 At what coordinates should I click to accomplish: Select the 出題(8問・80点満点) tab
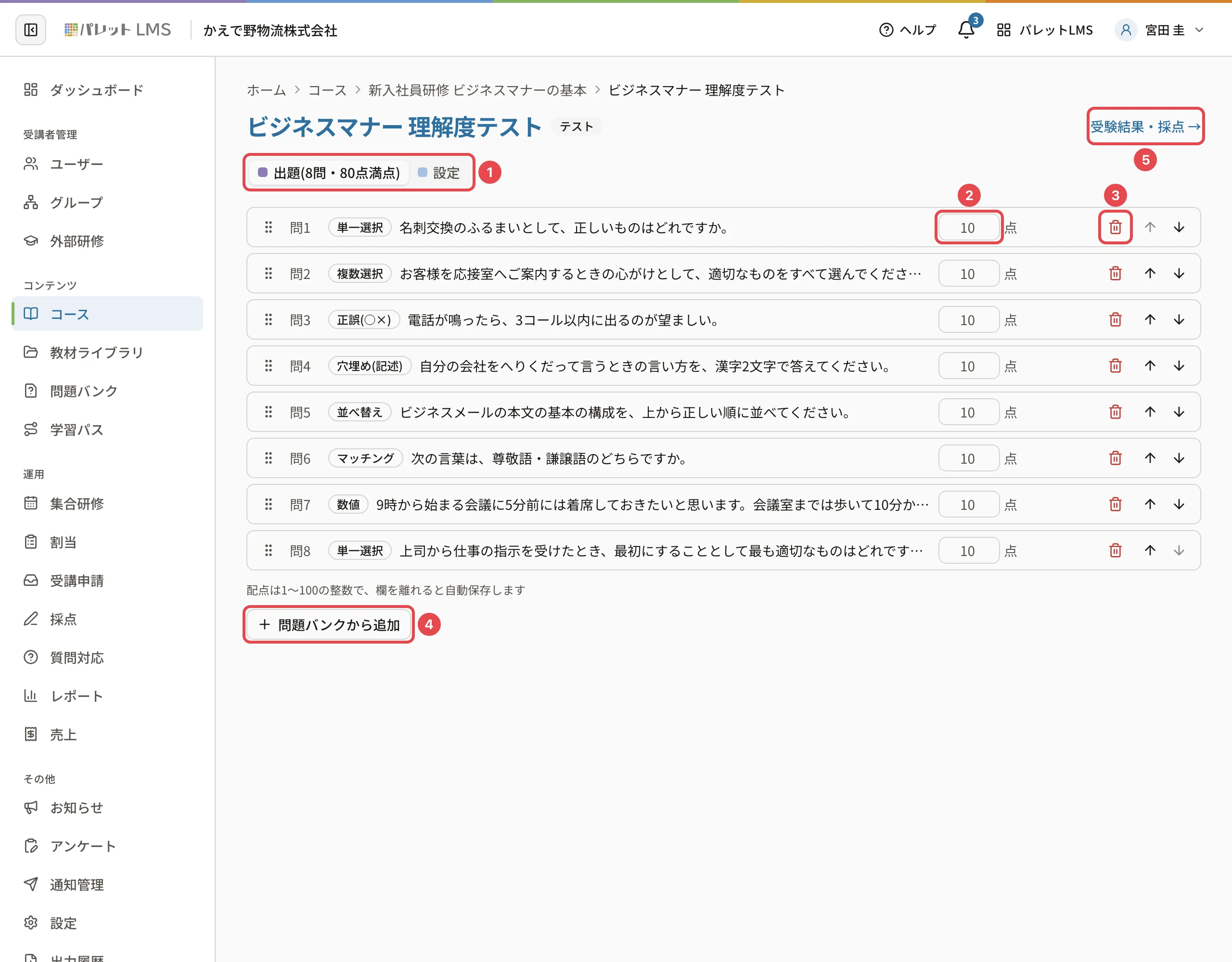pyautogui.click(x=329, y=173)
